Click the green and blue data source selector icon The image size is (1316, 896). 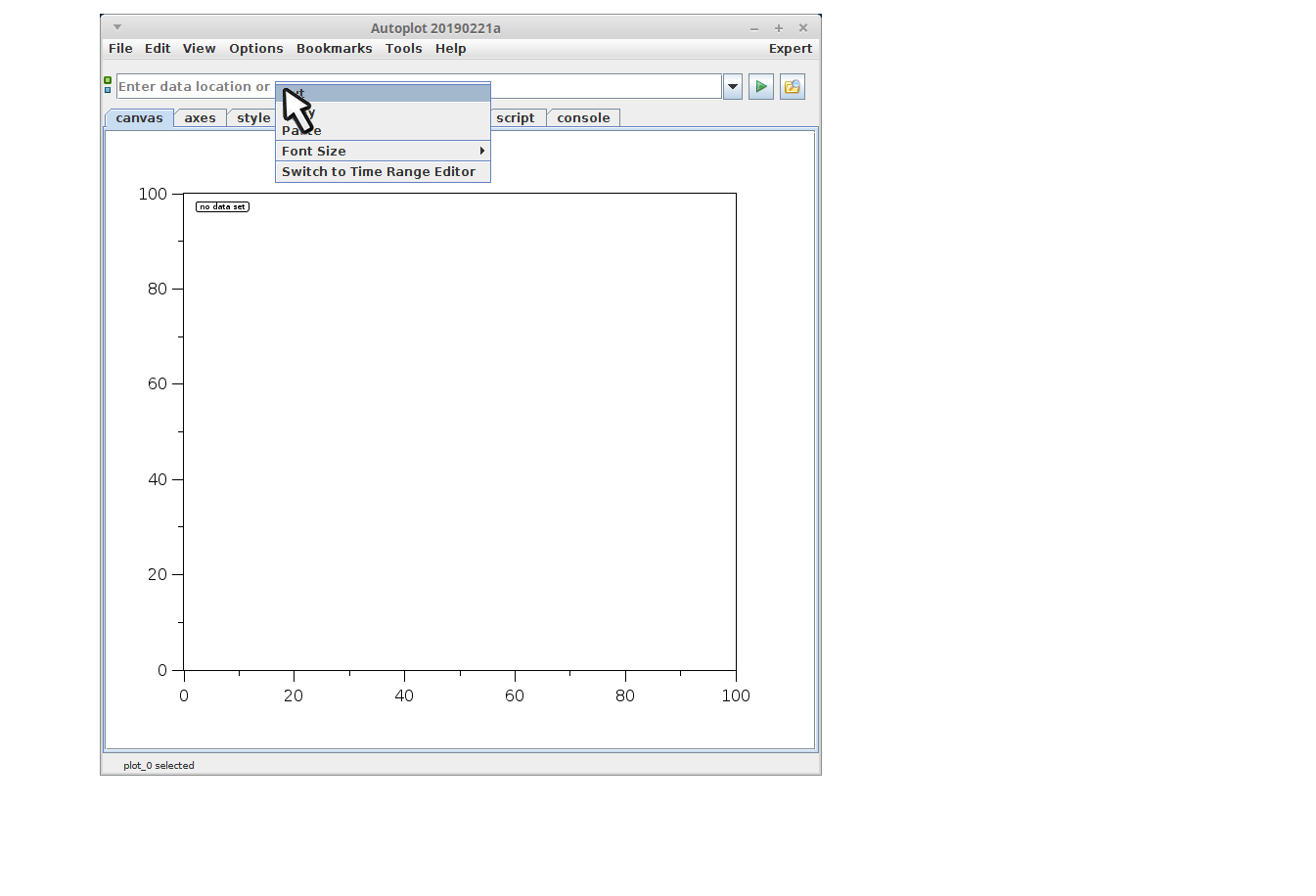tap(108, 85)
